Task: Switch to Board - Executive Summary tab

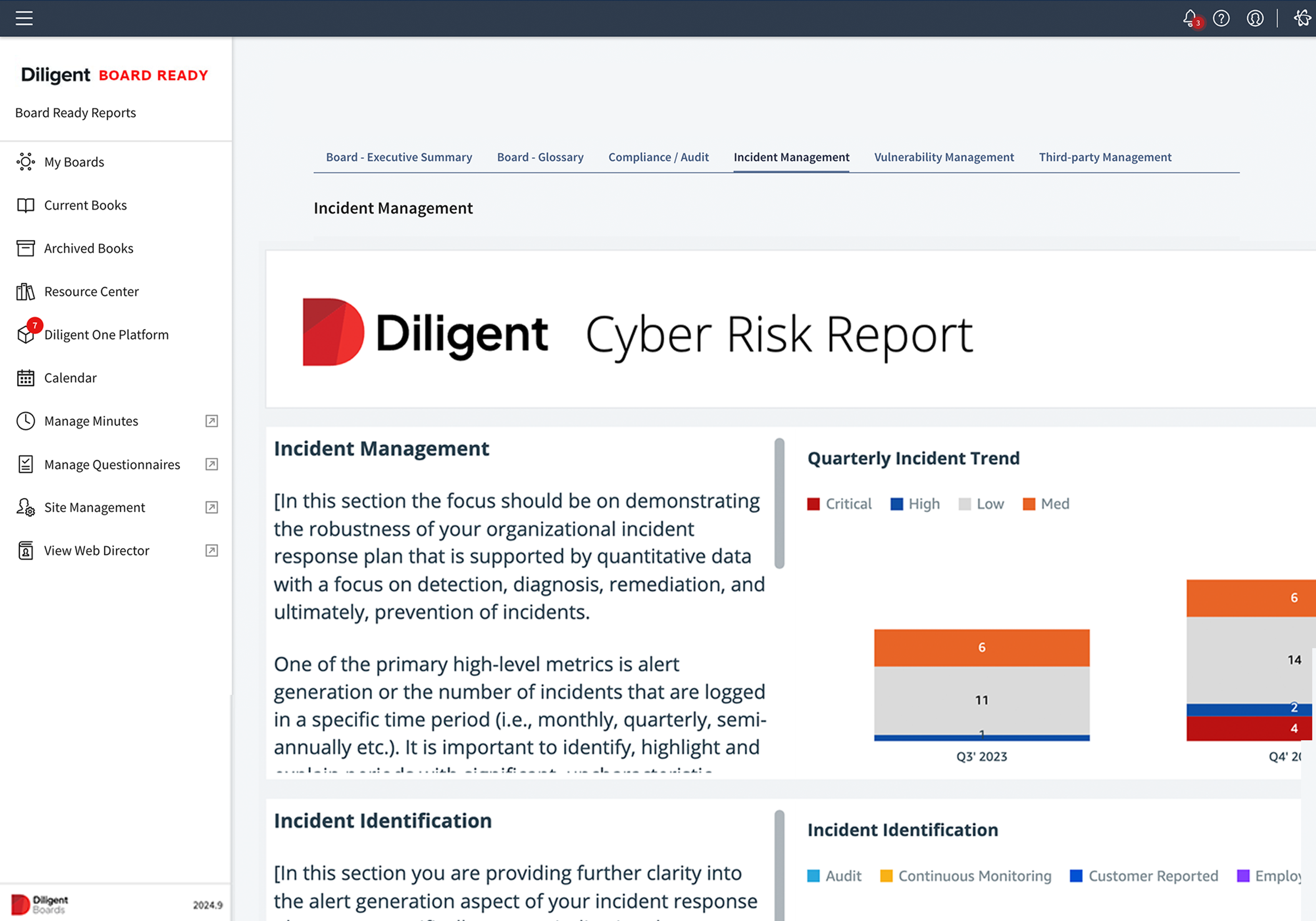Action: 399,157
